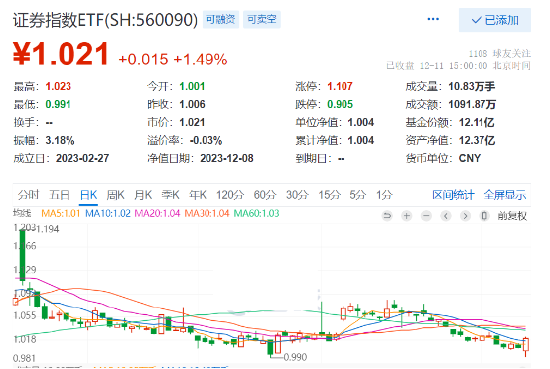Click the 可融资 tag
550x369 pixels.
221,19
